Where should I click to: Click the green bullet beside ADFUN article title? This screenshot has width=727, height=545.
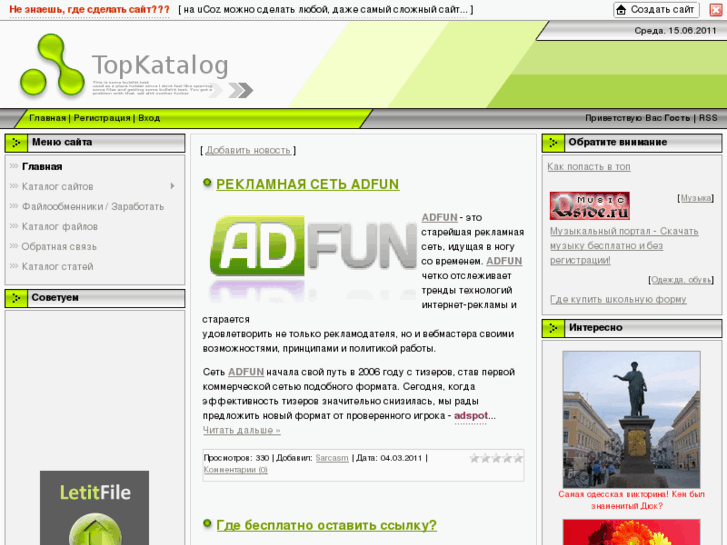click(207, 183)
